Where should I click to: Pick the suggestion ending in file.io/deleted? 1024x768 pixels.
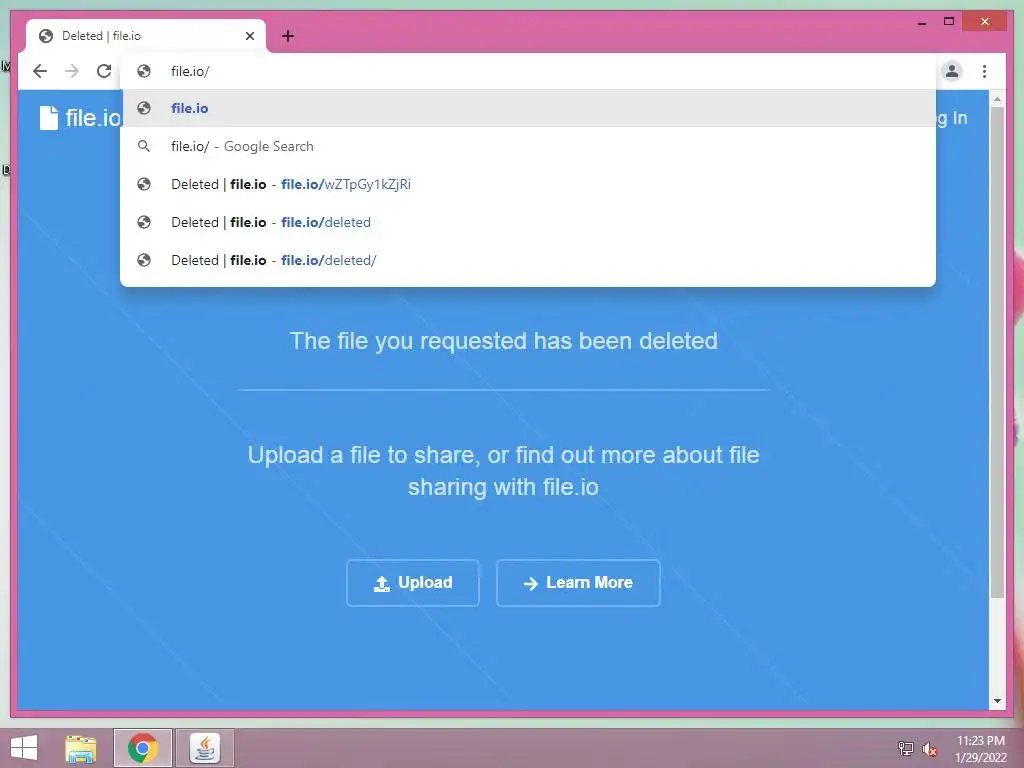(528, 222)
